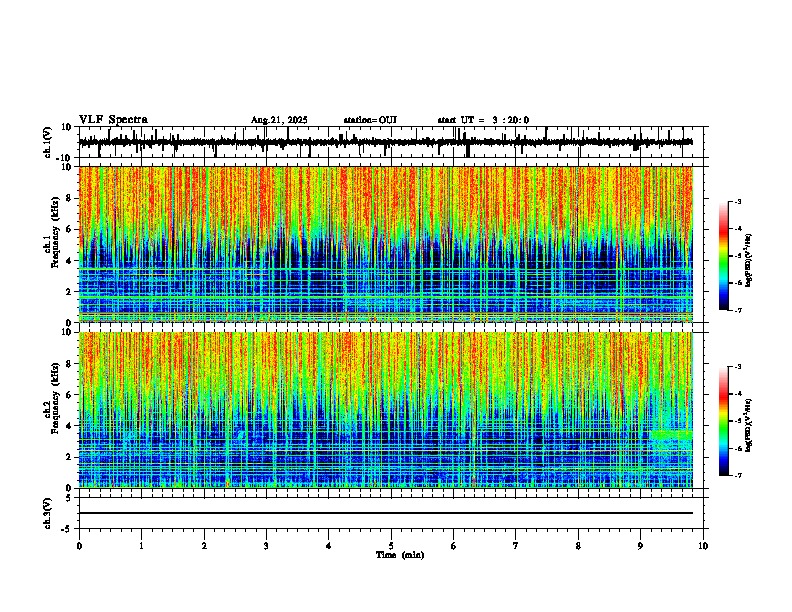This screenshot has height=612, width=792.
Task: Click time axis tick label '1'
Action: click(141, 546)
